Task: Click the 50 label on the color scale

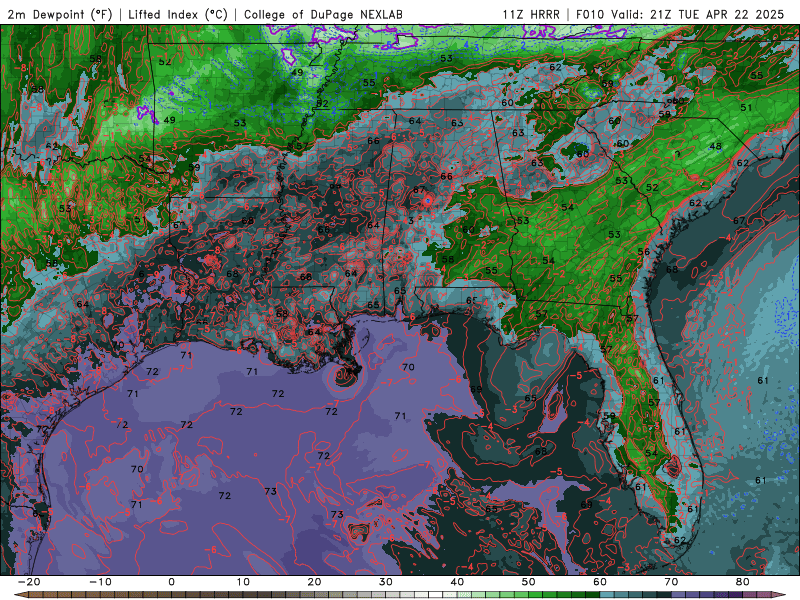Action: tap(529, 582)
